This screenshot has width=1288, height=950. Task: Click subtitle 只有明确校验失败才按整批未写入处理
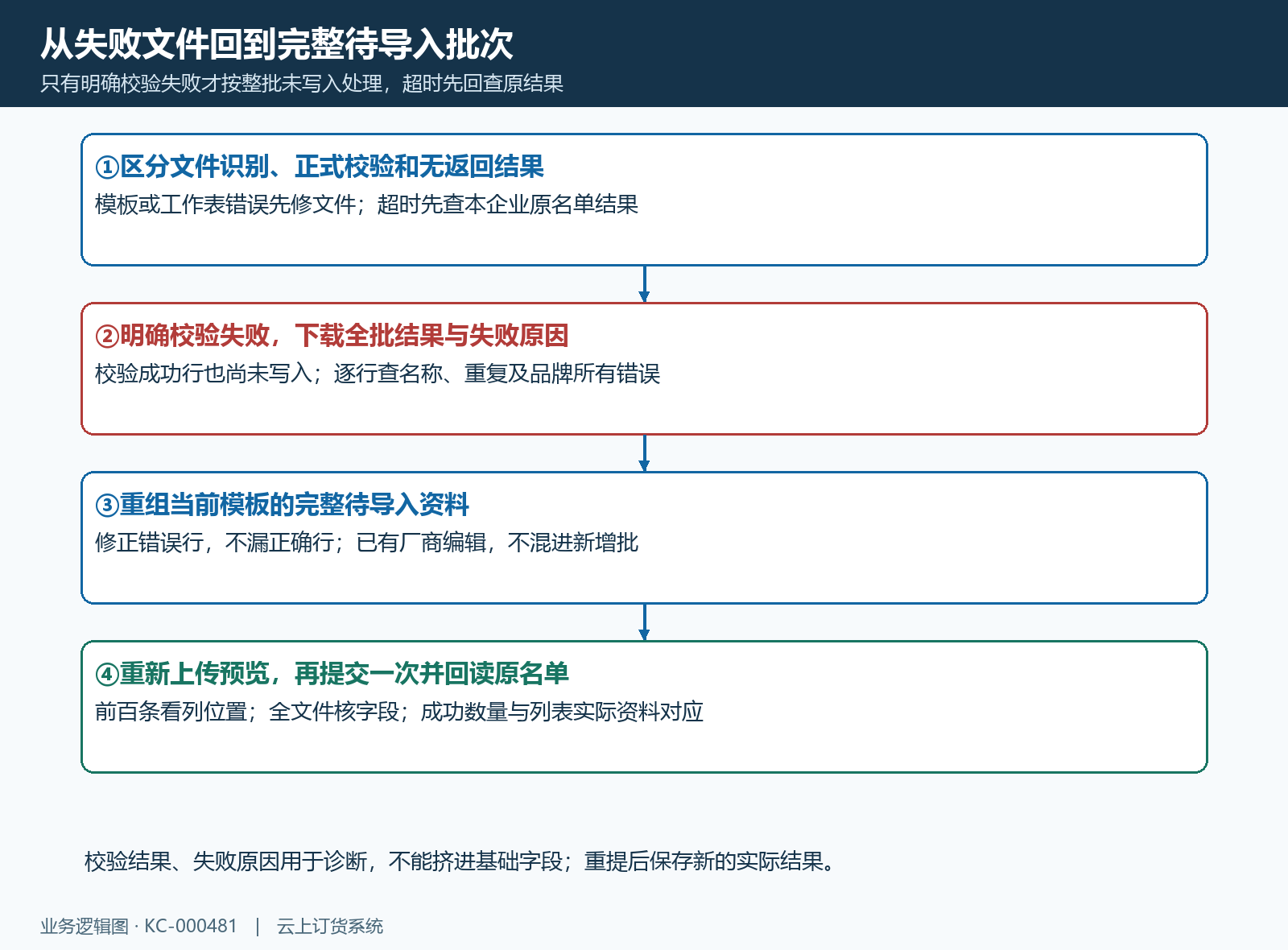[x=211, y=84]
